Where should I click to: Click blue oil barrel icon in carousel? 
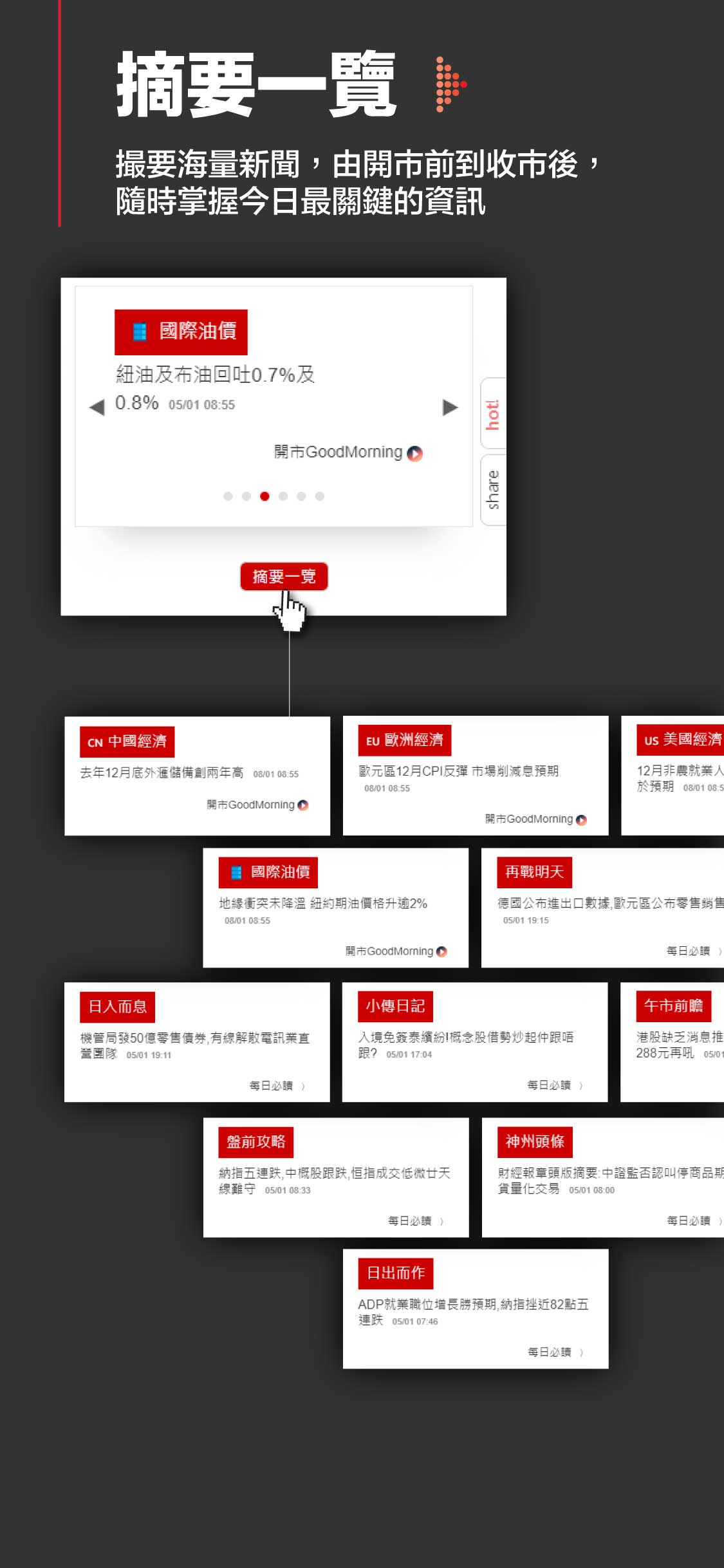[x=139, y=331]
